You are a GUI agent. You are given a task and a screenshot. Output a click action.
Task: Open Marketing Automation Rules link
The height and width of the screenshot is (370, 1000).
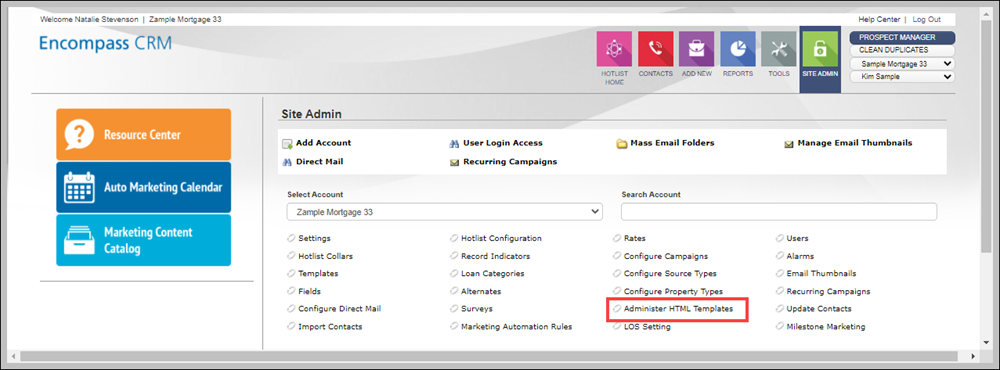point(517,327)
